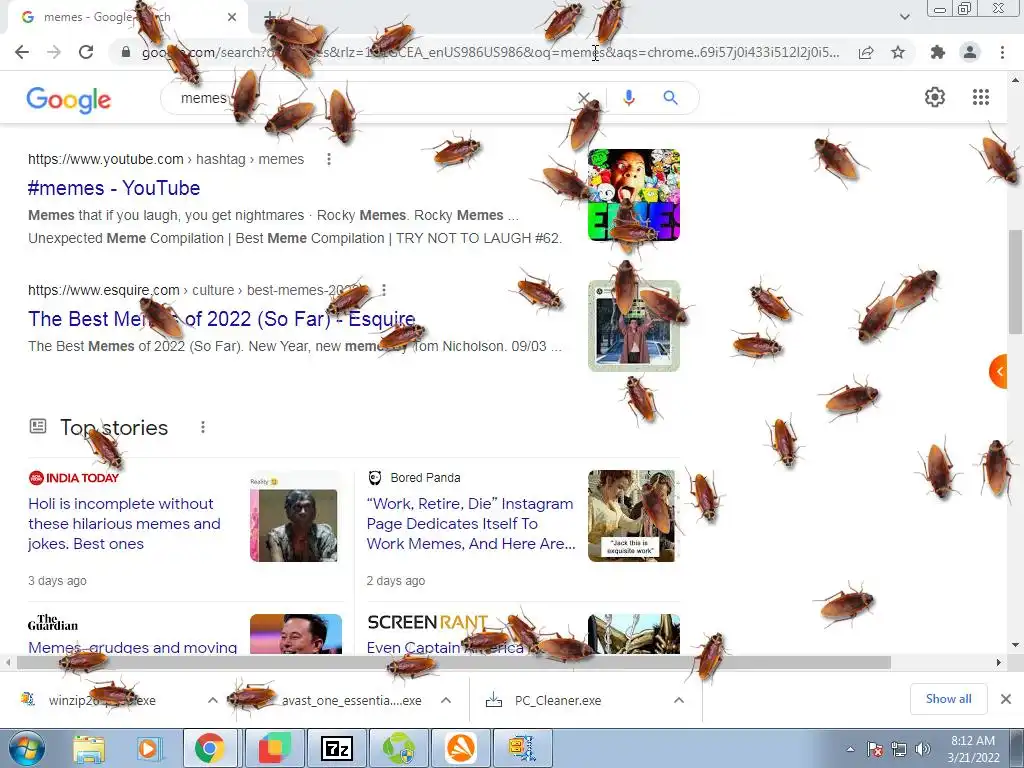1024x768 pixels.
Task: Open a new tab with plus button
Action: pyautogui.click(x=269, y=18)
